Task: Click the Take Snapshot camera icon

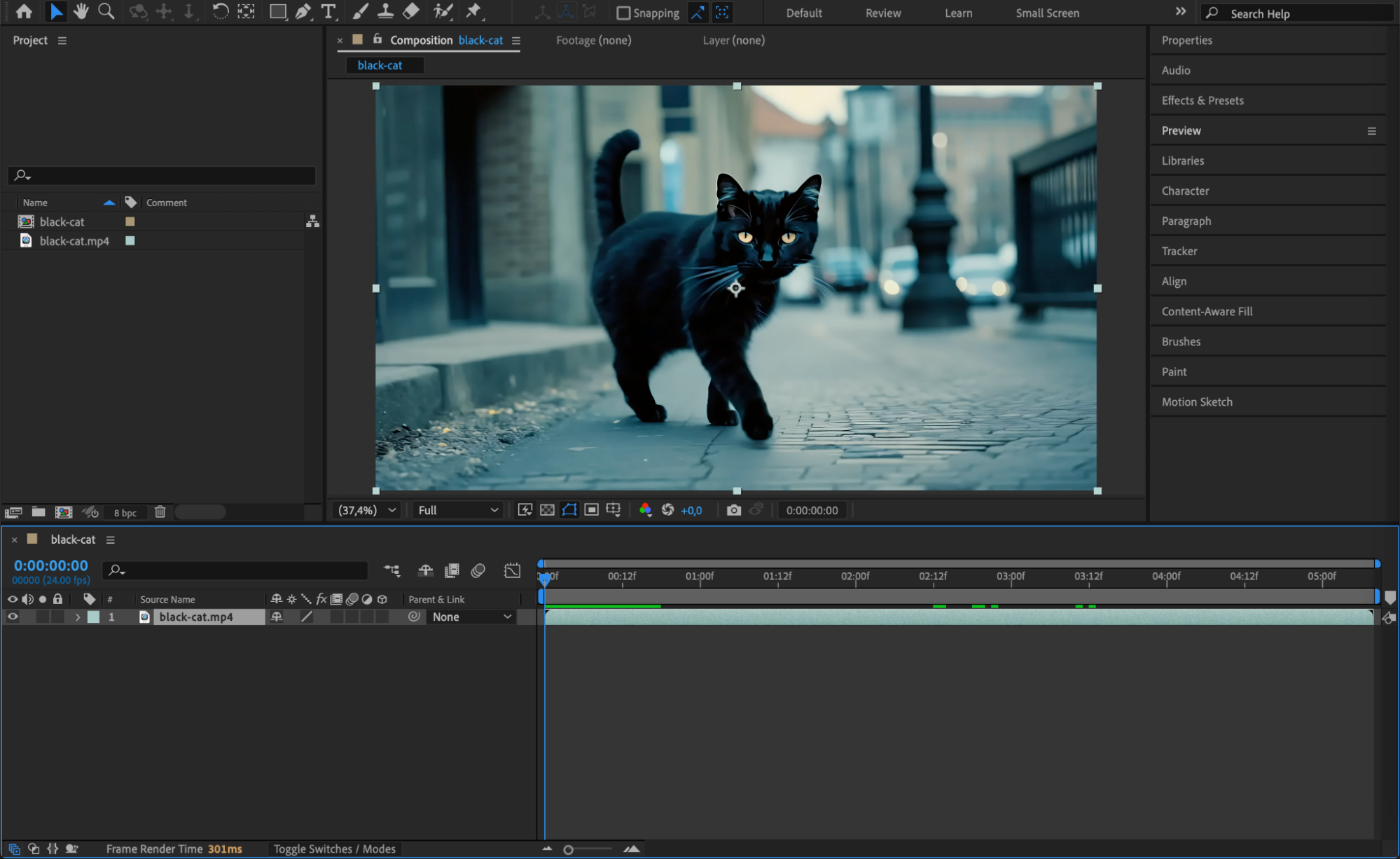Action: pyautogui.click(x=733, y=510)
